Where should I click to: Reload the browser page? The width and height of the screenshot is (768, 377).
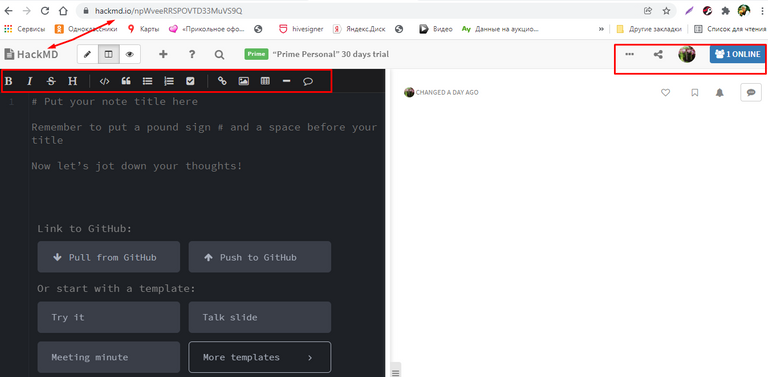pyautogui.click(x=45, y=10)
